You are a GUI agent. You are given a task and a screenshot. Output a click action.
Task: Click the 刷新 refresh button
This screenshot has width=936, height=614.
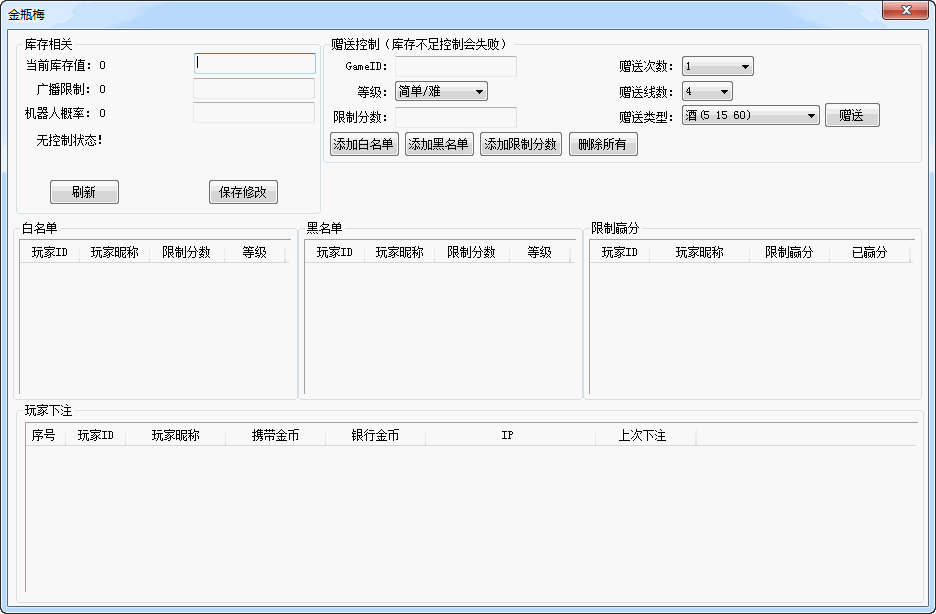(84, 192)
